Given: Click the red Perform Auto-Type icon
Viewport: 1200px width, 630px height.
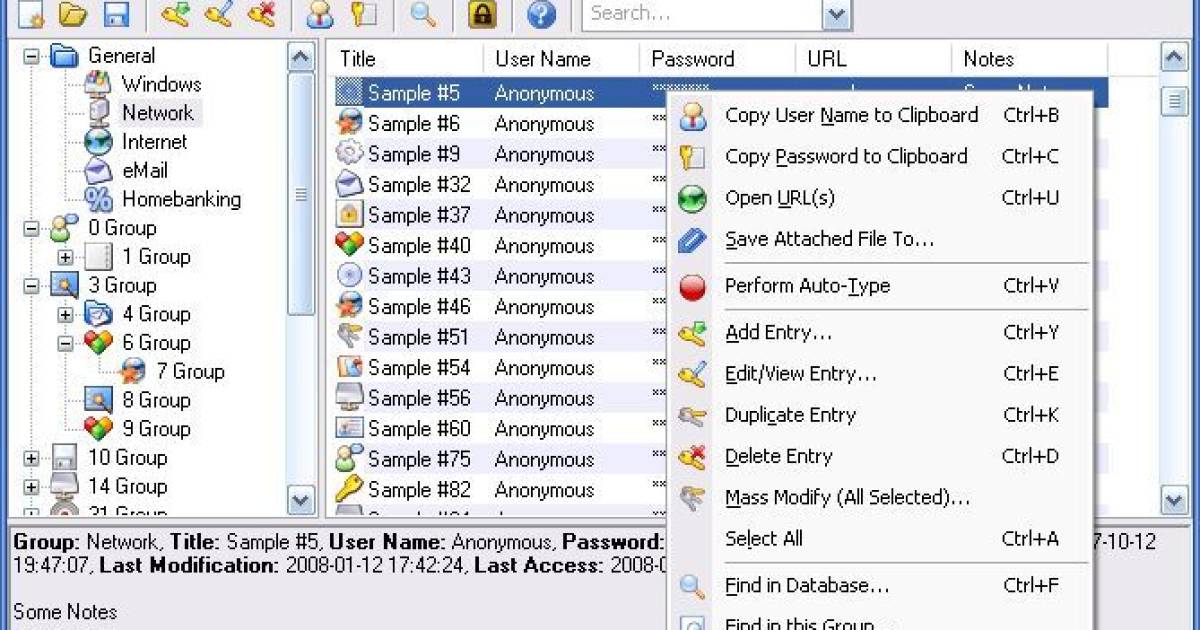Looking at the screenshot, I should (x=692, y=287).
